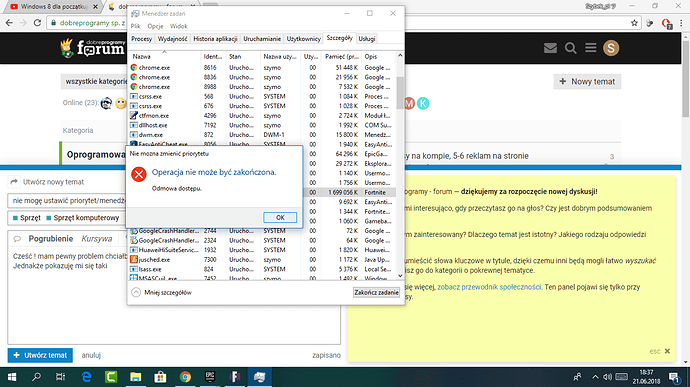This screenshot has width=690, height=387.
Task: Switch to Chrome on the taskbar
Action: (x=185, y=377)
